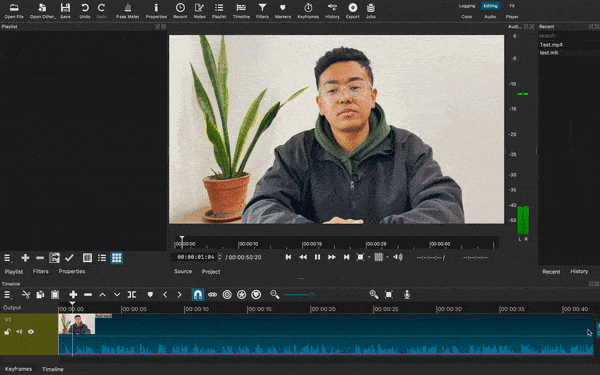This screenshot has height=375, width=600.
Task: Ripple delete clip using timeline minus icon
Action: click(x=88, y=294)
